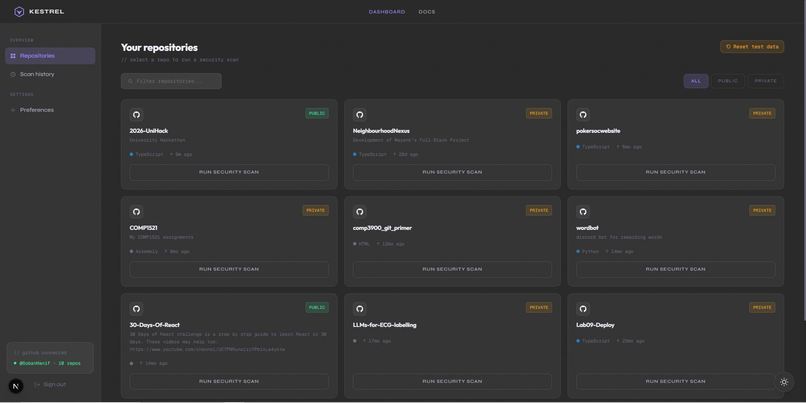Click the GitHub icon on LLMs-for-ECG-labelling card

click(360, 309)
